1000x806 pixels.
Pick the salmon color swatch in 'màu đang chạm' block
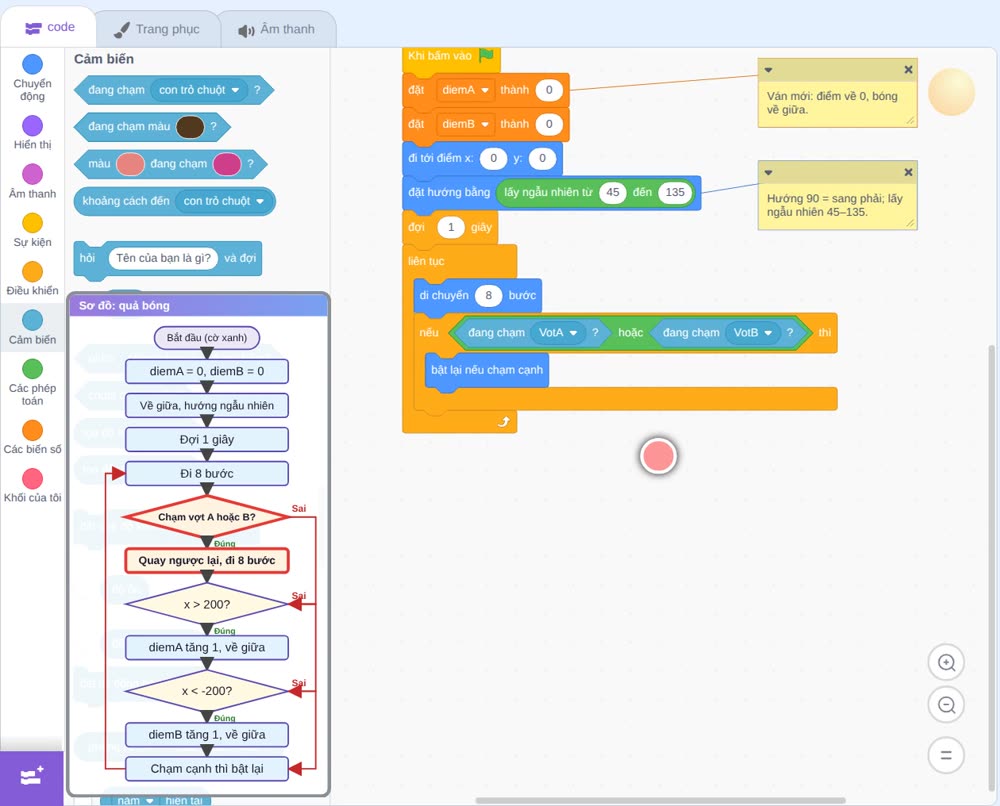[x=130, y=164]
